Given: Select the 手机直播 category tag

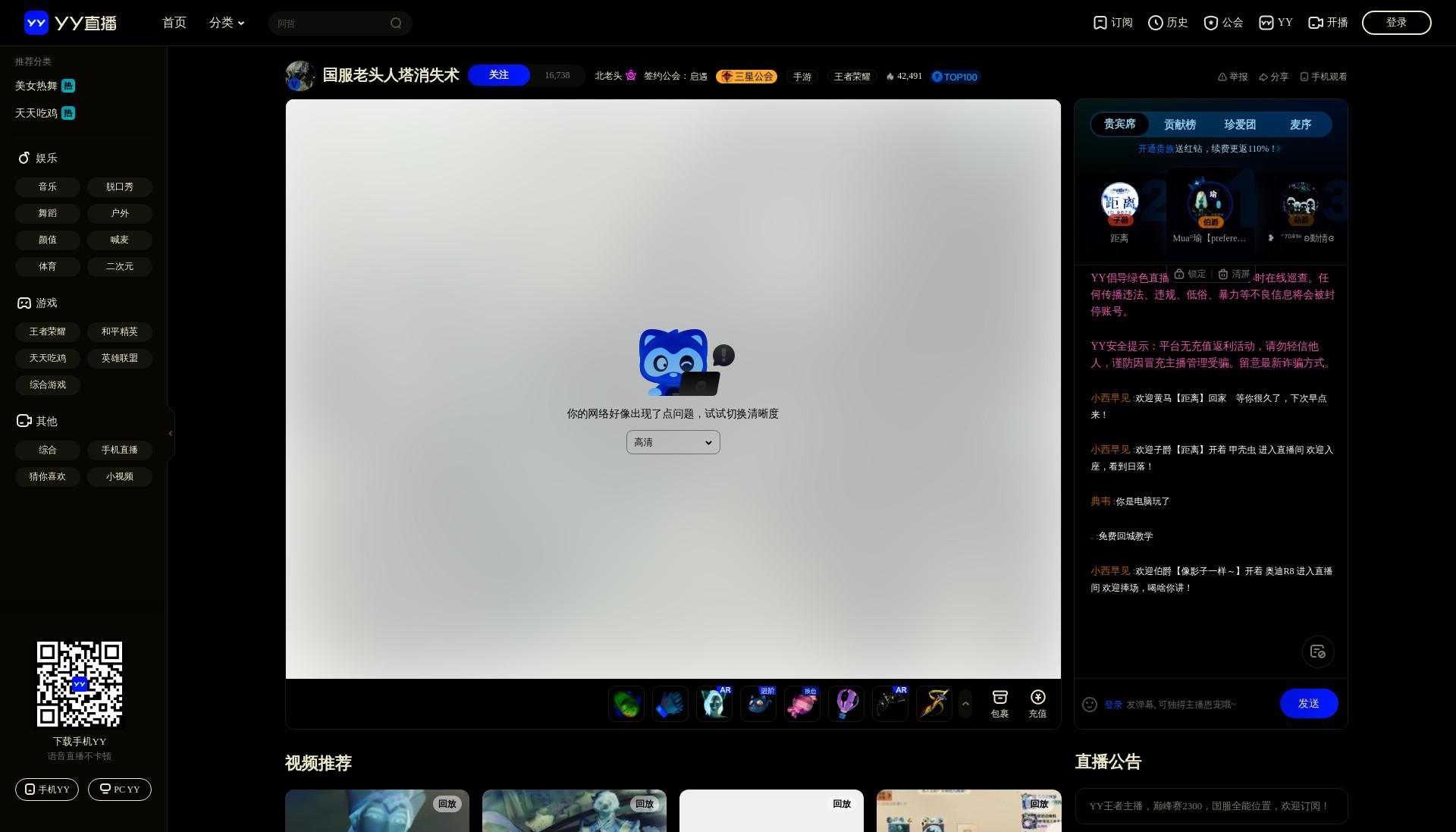Looking at the screenshot, I should coord(120,450).
